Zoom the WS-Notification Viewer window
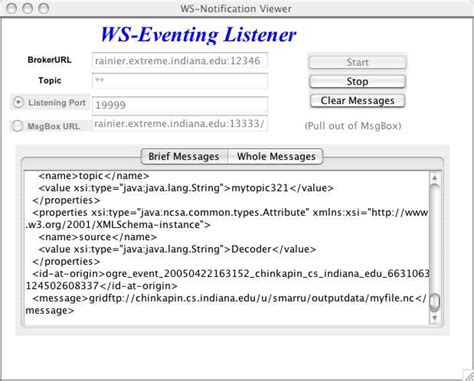 pos(44,8)
